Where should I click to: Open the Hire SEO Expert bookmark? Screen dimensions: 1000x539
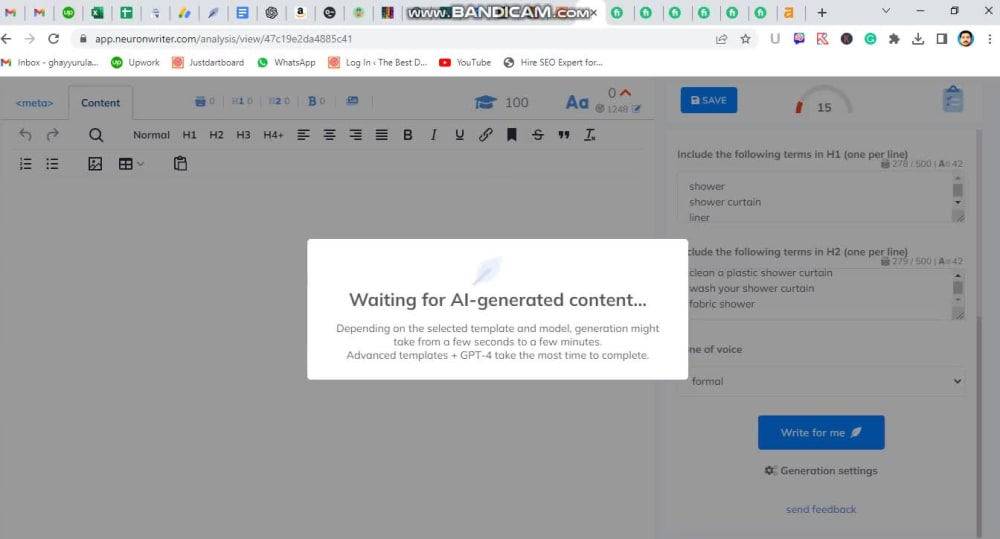553,63
